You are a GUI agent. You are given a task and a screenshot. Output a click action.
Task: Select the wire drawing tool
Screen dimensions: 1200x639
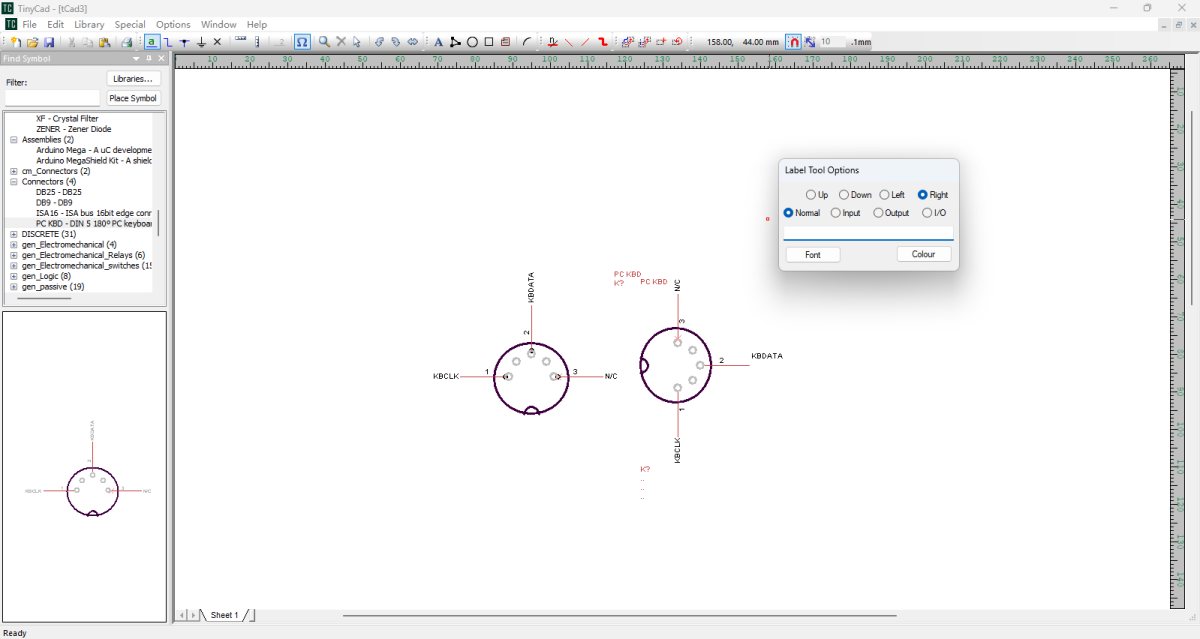(168, 42)
